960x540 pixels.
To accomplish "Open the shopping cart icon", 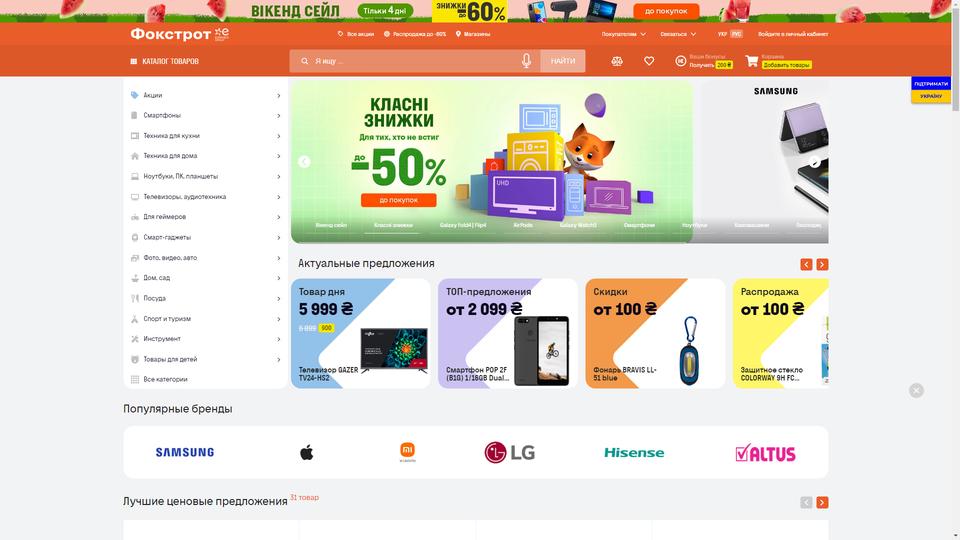I will (751, 61).
